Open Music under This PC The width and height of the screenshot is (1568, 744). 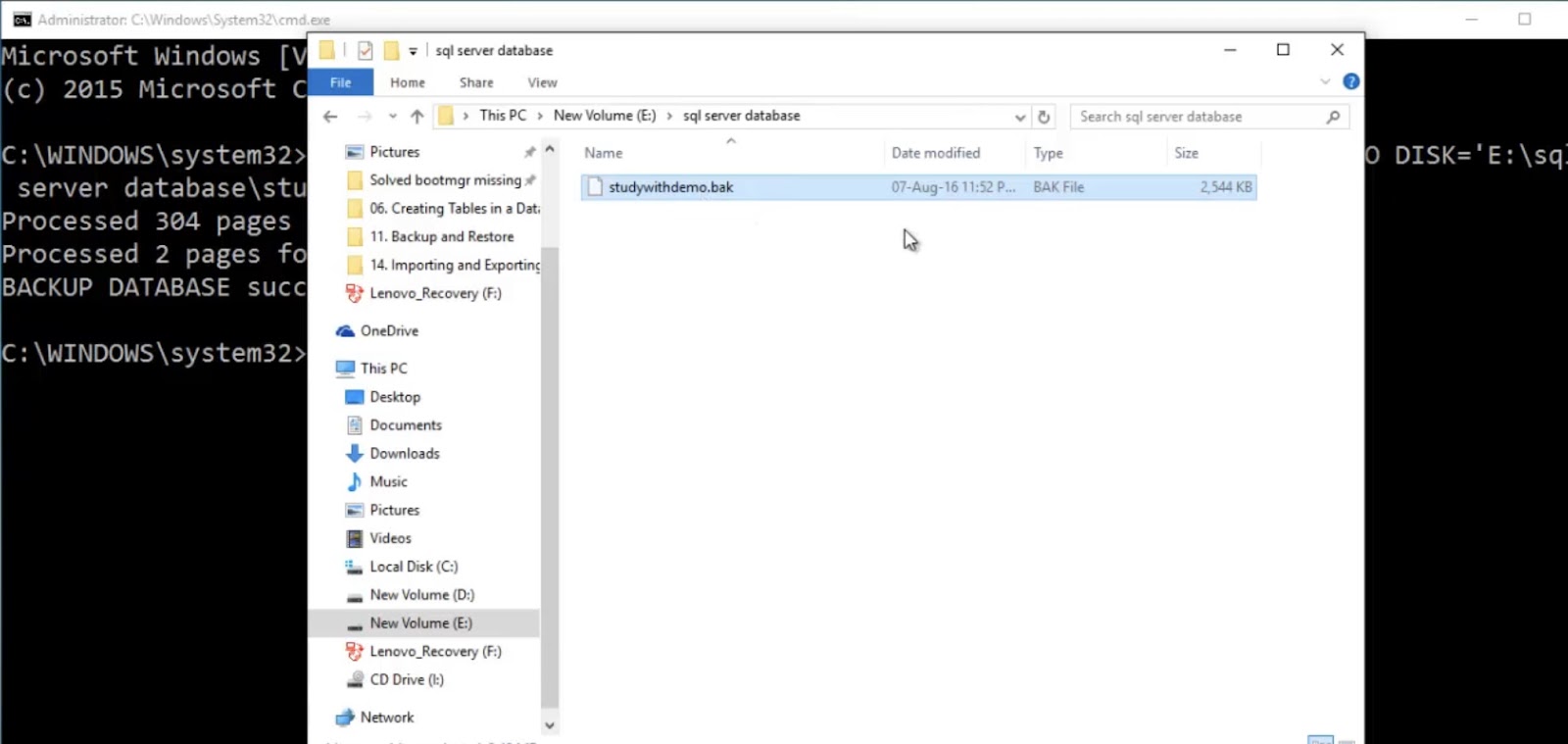coord(388,482)
